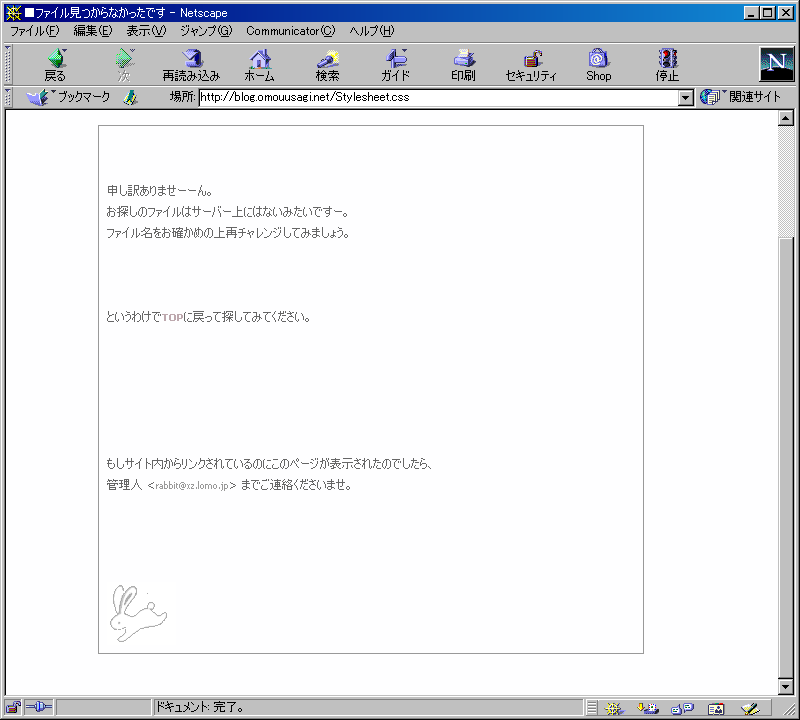The width and height of the screenshot is (800, 720).
Task: Click the Netscape window title icon
Action: (13, 13)
